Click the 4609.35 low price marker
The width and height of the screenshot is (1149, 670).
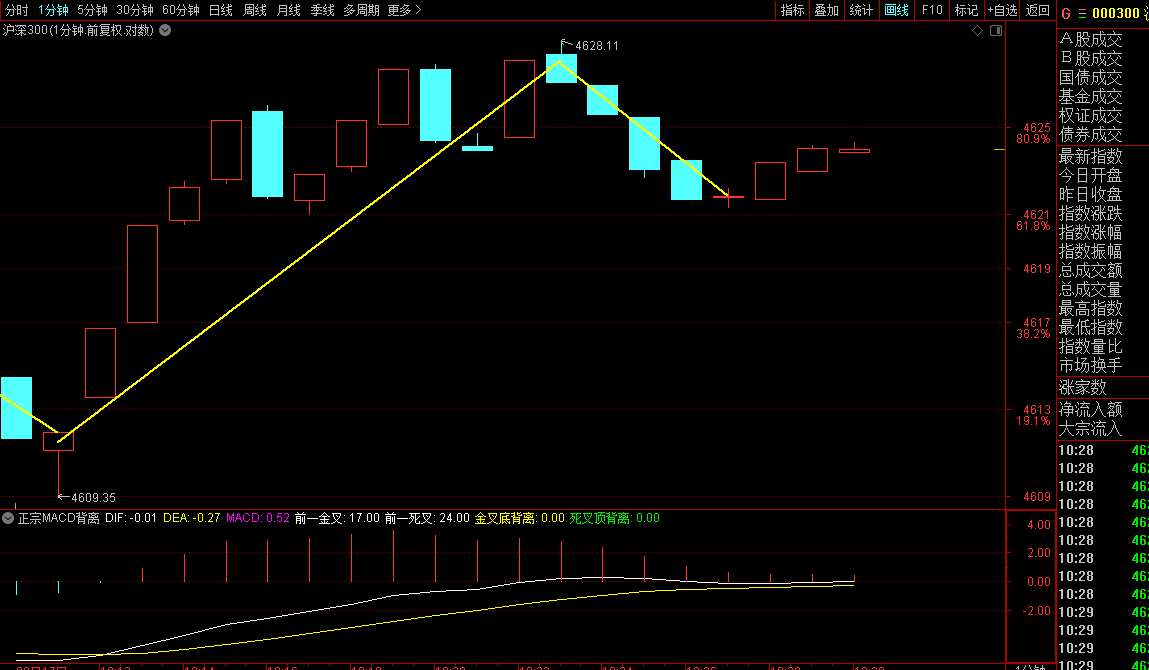click(x=93, y=497)
